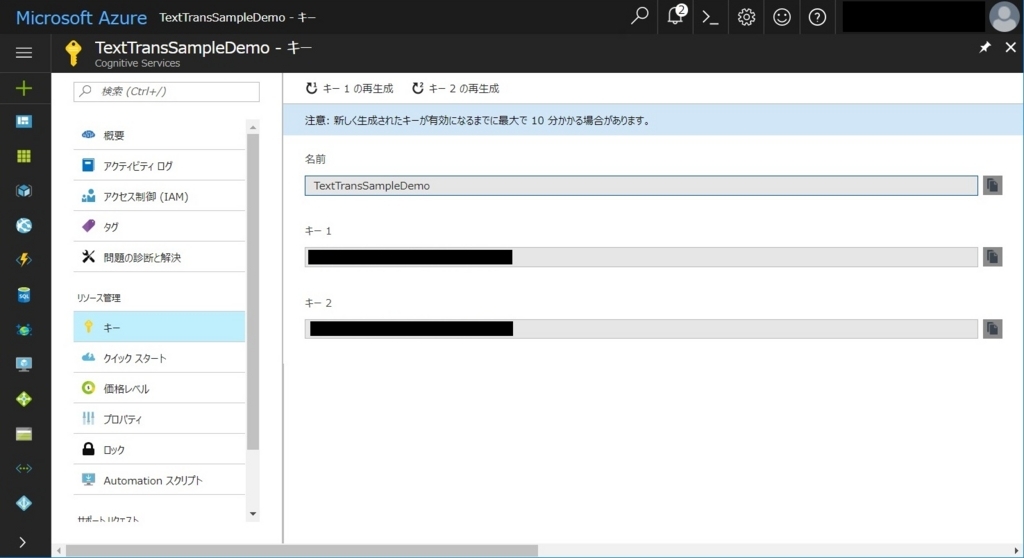Click the search magnifier in the top bar
Screen dimensions: 1024x558
point(639,16)
